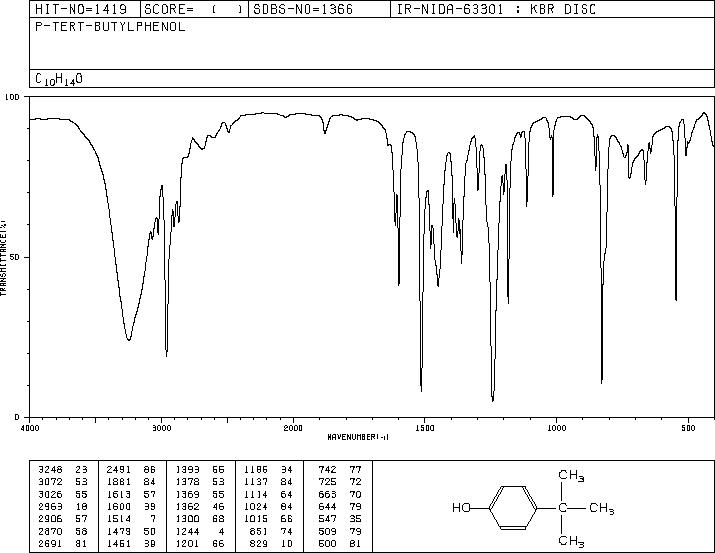Select the 829 peak entry in table
The width and height of the screenshot is (715, 553).
[271, 543]
